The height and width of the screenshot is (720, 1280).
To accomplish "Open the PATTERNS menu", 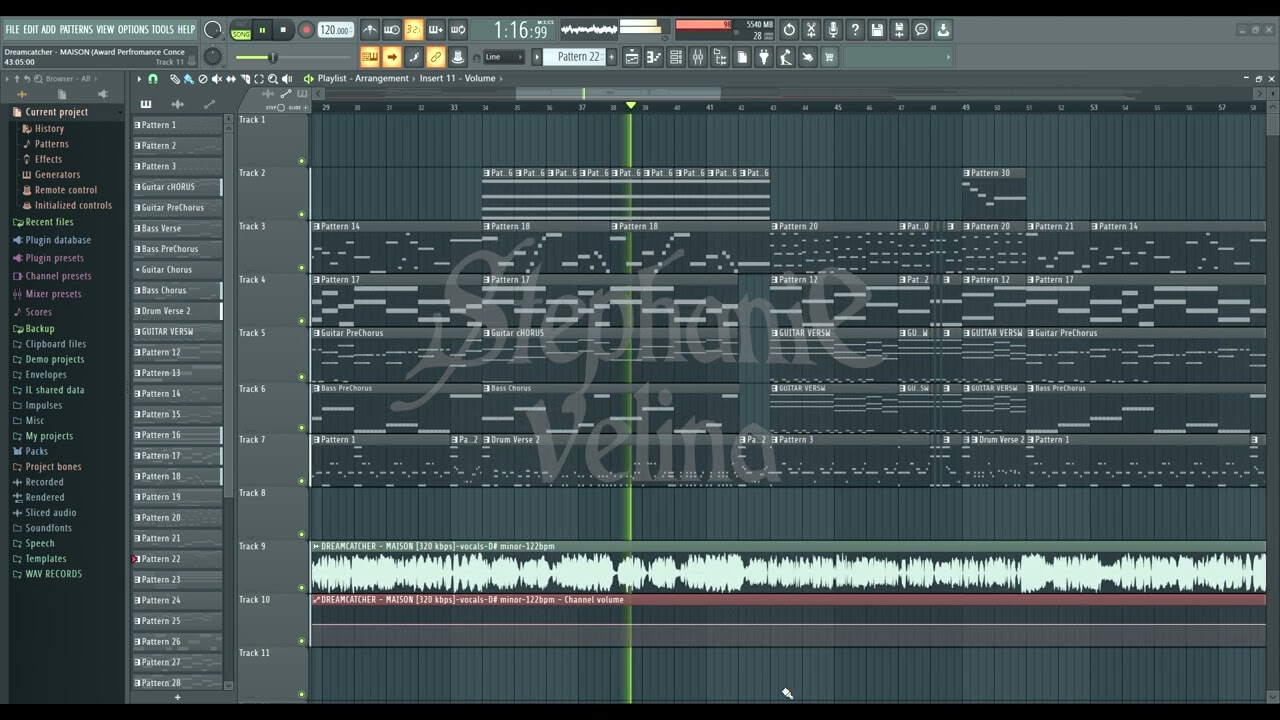I will pyautogui.click(x=75, y=30).
